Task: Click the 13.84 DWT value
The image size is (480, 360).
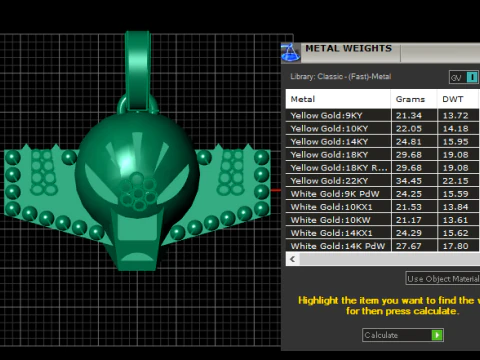Action: [x=456, y=207]
